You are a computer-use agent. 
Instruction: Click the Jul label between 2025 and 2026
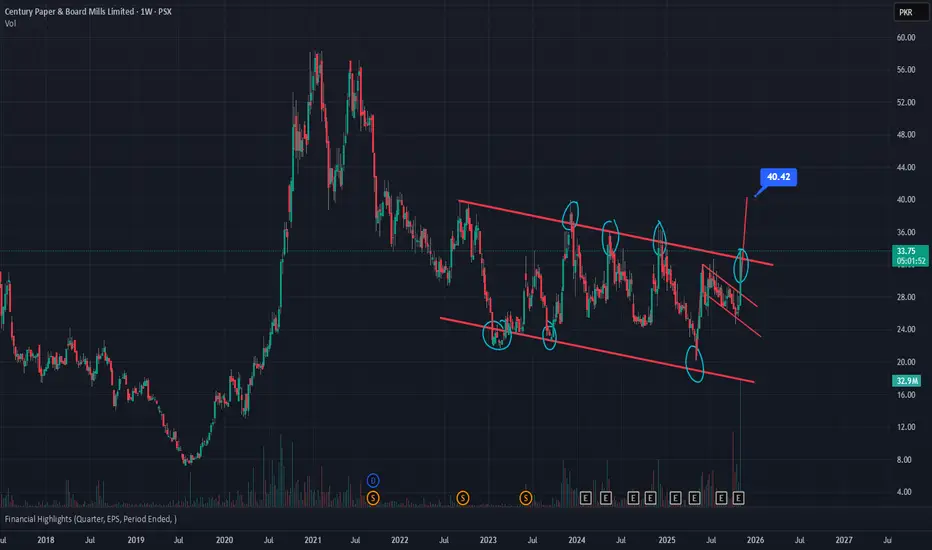tap(711, 540)
